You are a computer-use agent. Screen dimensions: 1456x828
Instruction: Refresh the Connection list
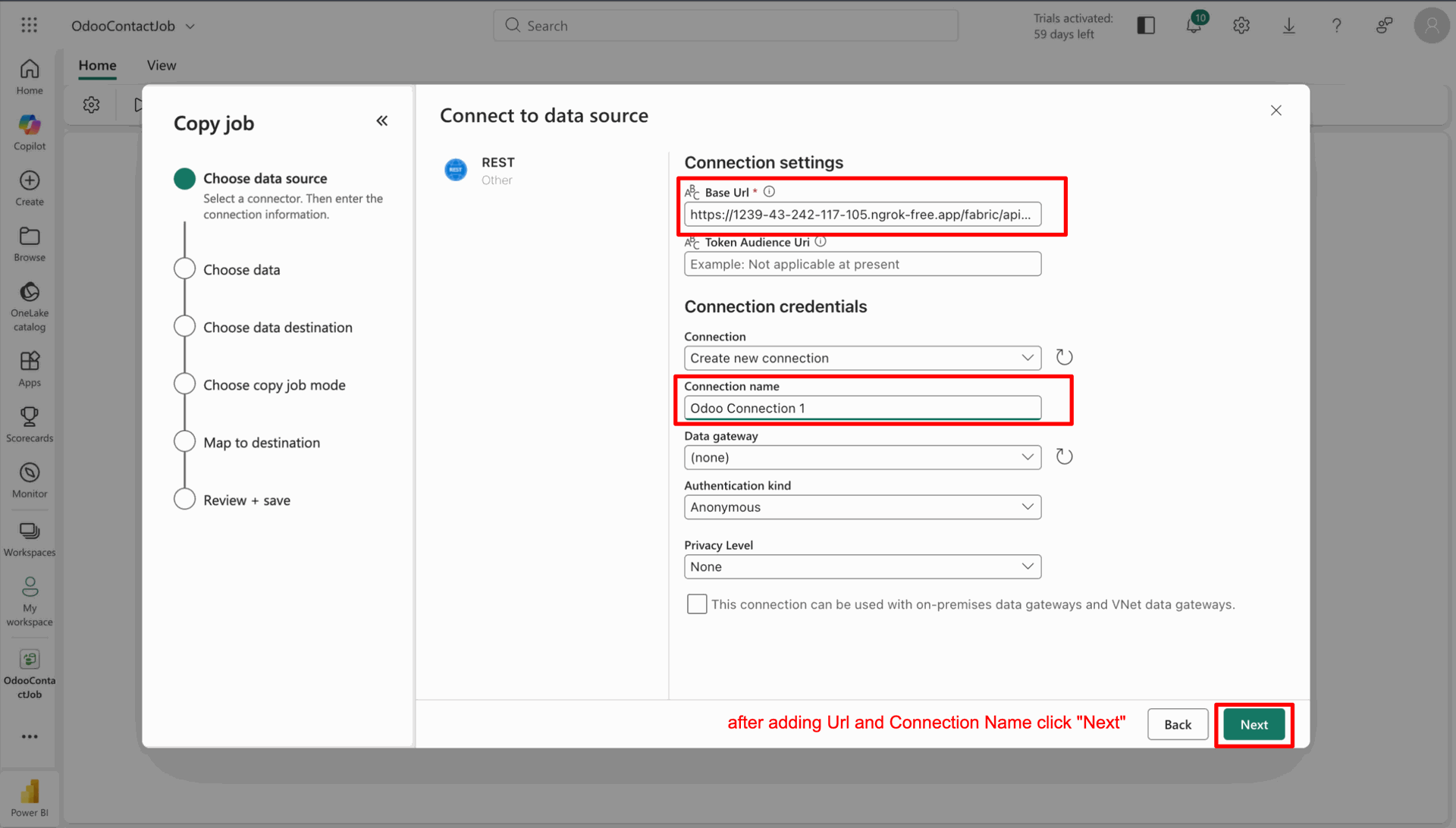pos(1064,357)
